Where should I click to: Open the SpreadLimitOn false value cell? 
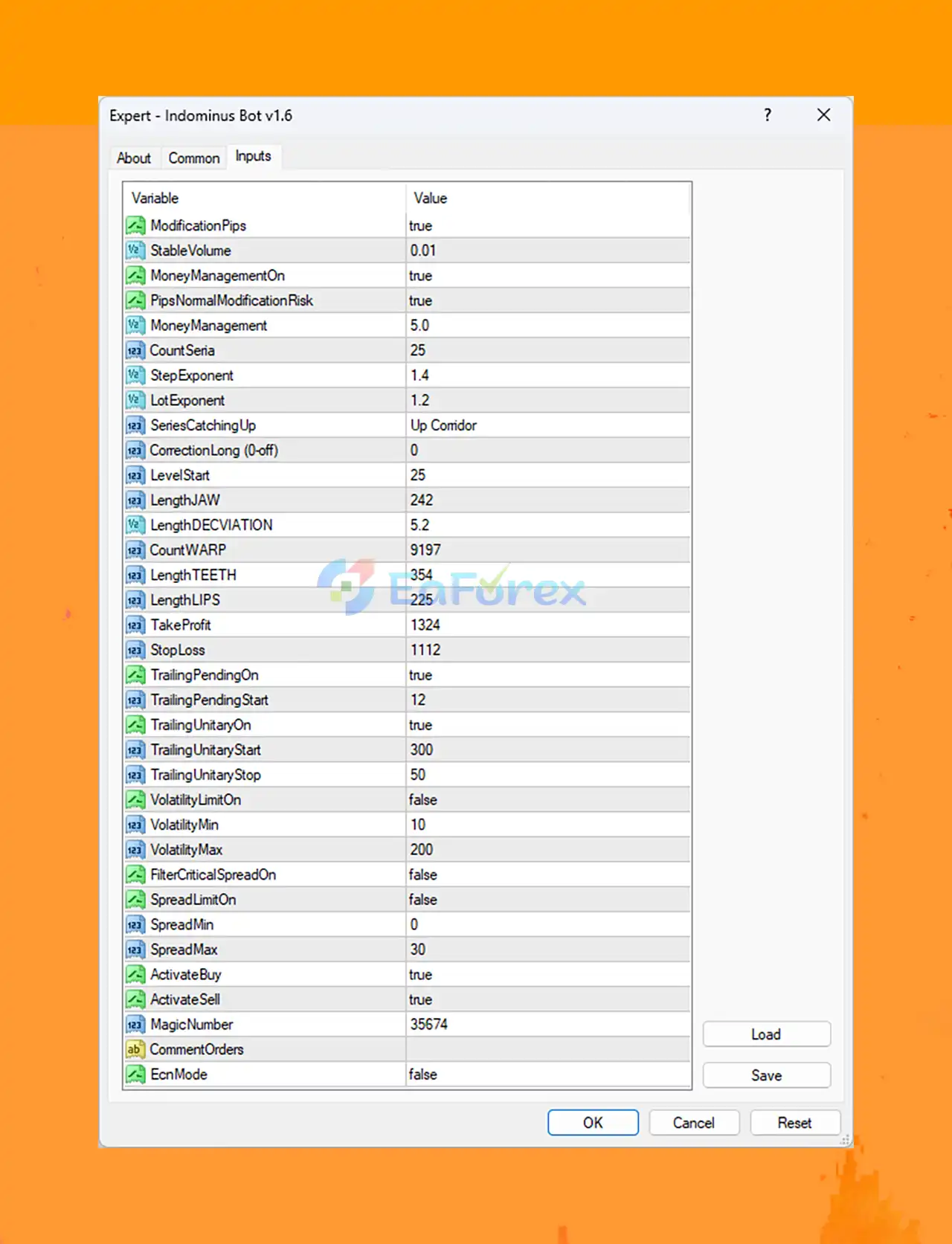tap(548, 900)
